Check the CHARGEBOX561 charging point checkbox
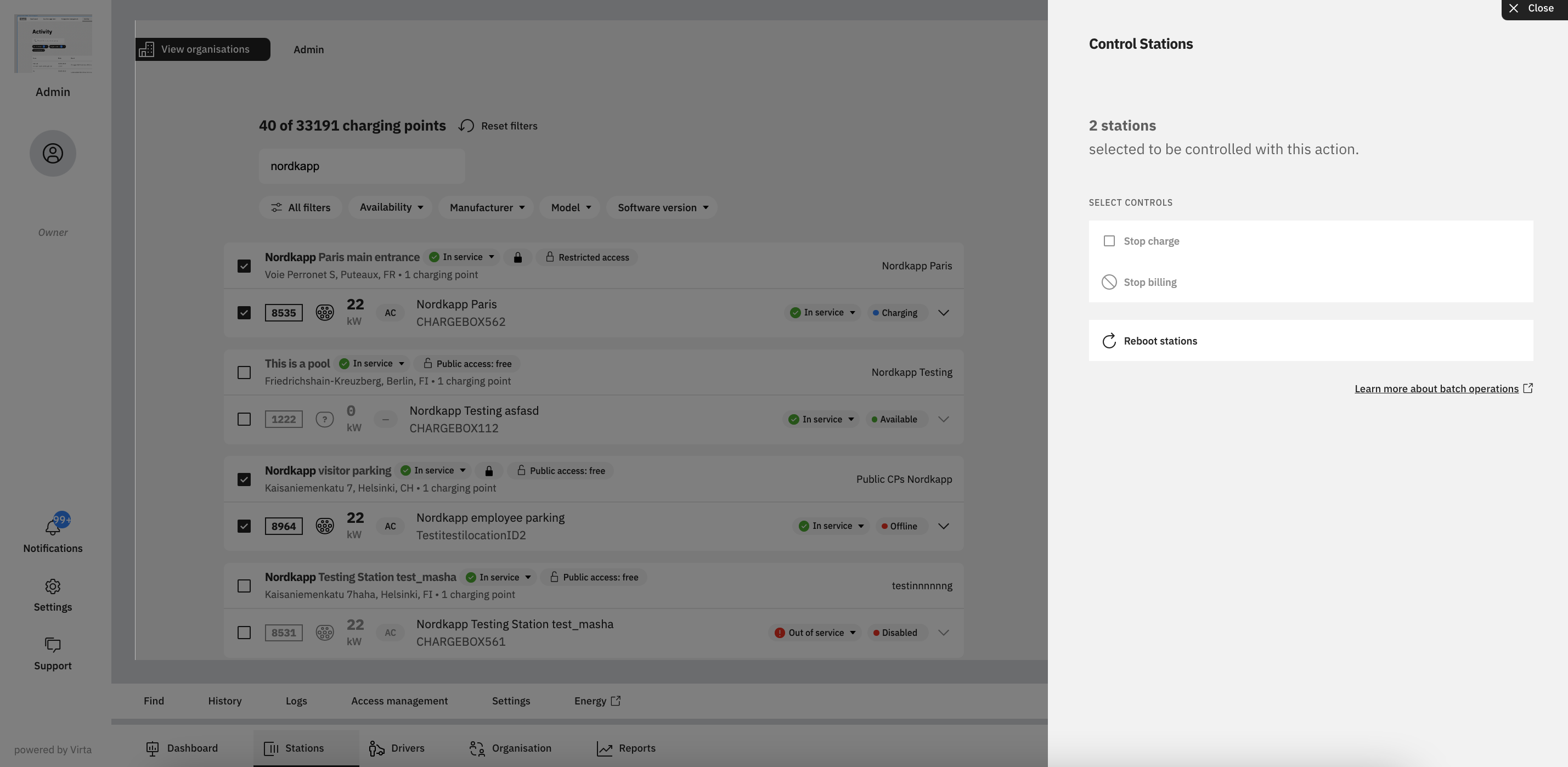1568x767 pixels. [244, 633]
